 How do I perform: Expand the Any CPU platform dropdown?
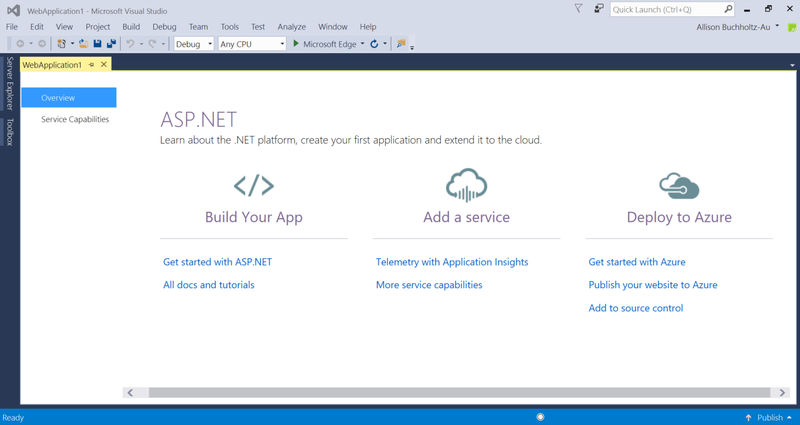(252, 44)
